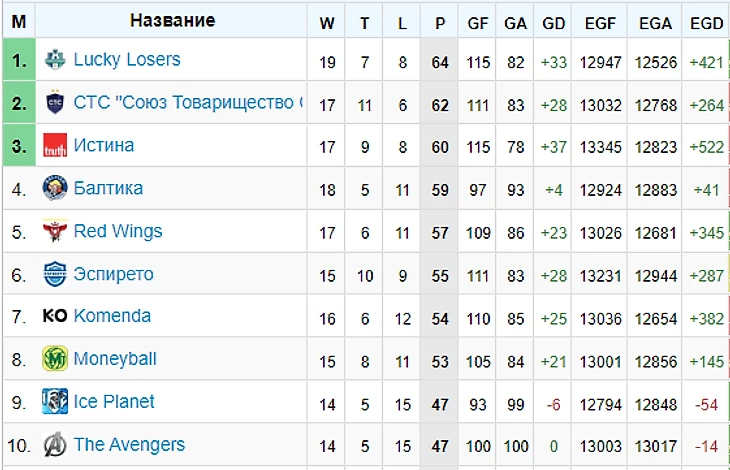Sort by the EGF column header
Viewport: 730px width, 470px height.
(600, 23)
